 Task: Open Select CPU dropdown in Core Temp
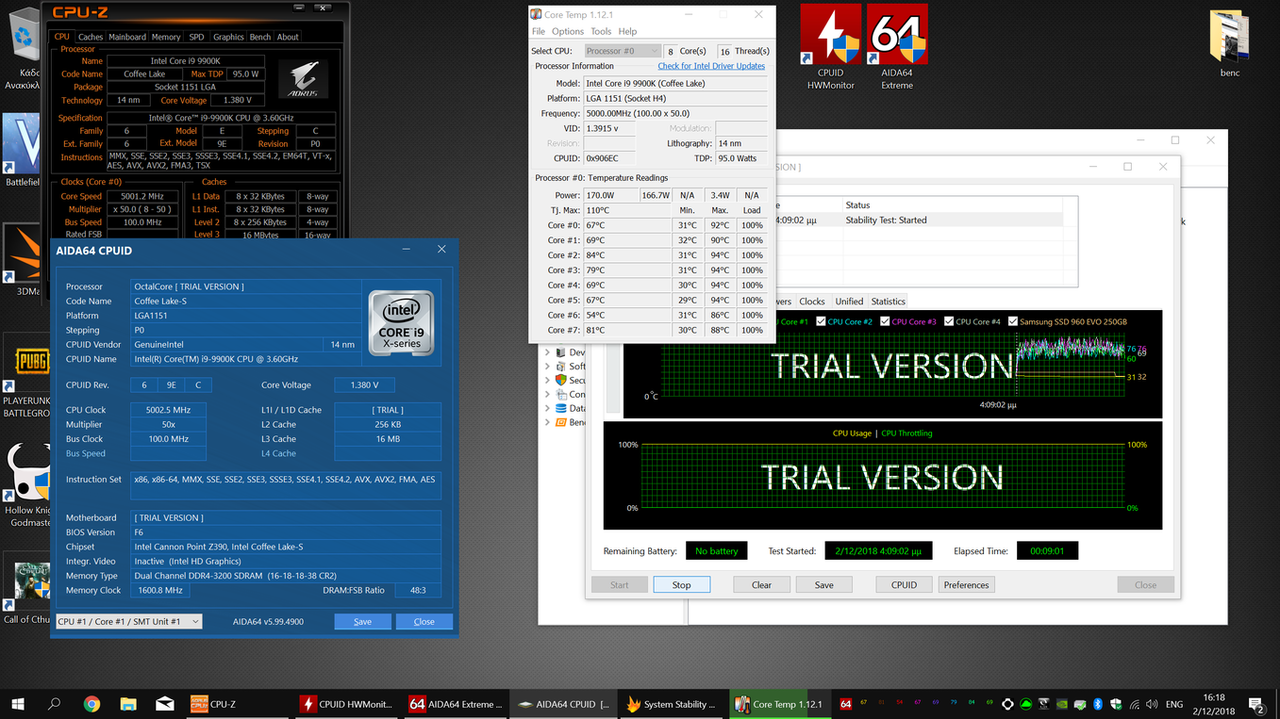coord(621,51)
